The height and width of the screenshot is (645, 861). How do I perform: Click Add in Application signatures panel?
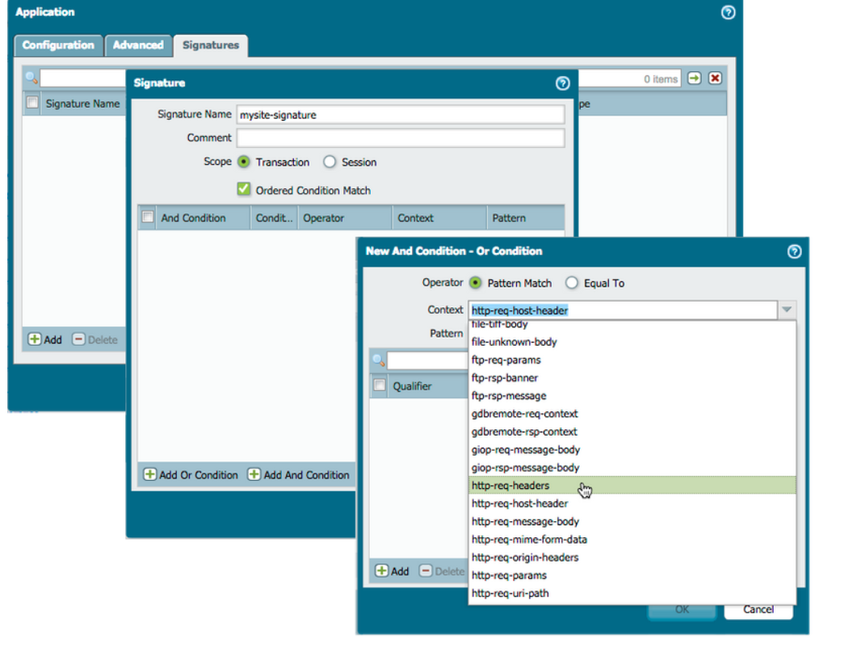click(45, 340)
